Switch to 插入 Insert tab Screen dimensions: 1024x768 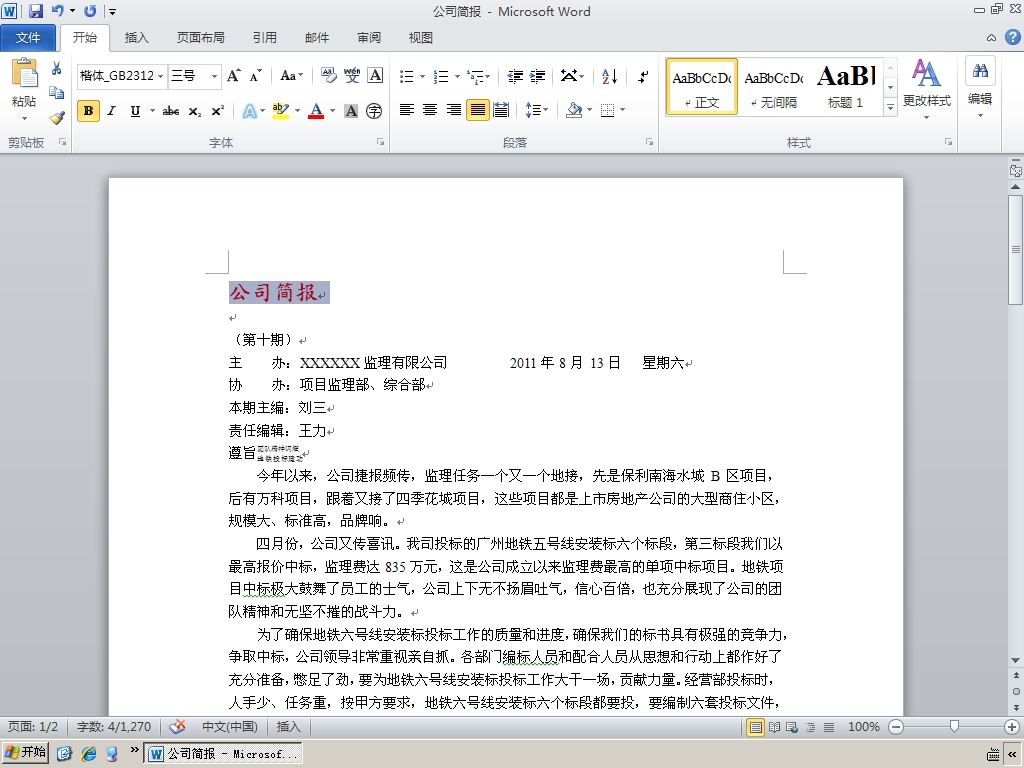point(136,38)
